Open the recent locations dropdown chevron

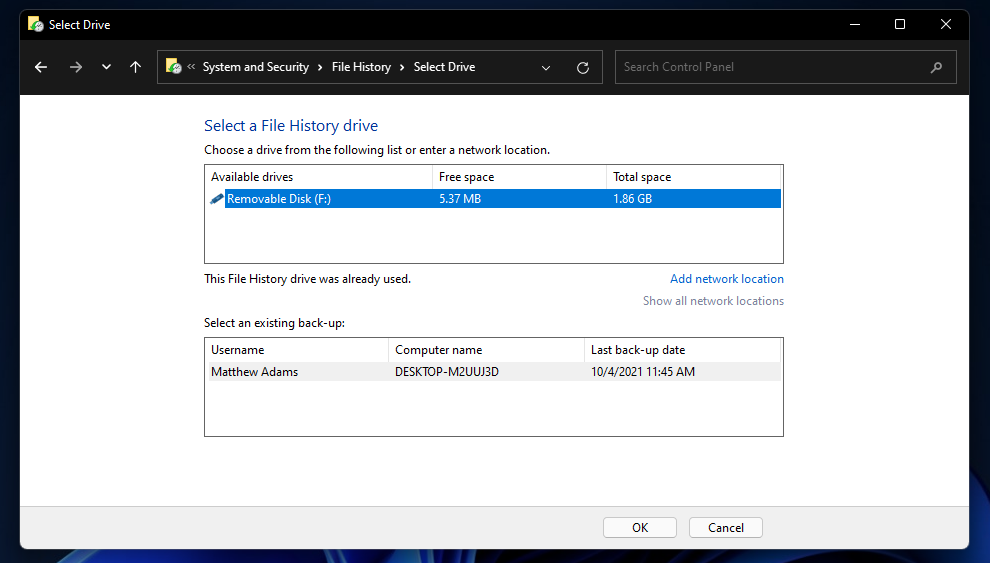click(106, 67)
